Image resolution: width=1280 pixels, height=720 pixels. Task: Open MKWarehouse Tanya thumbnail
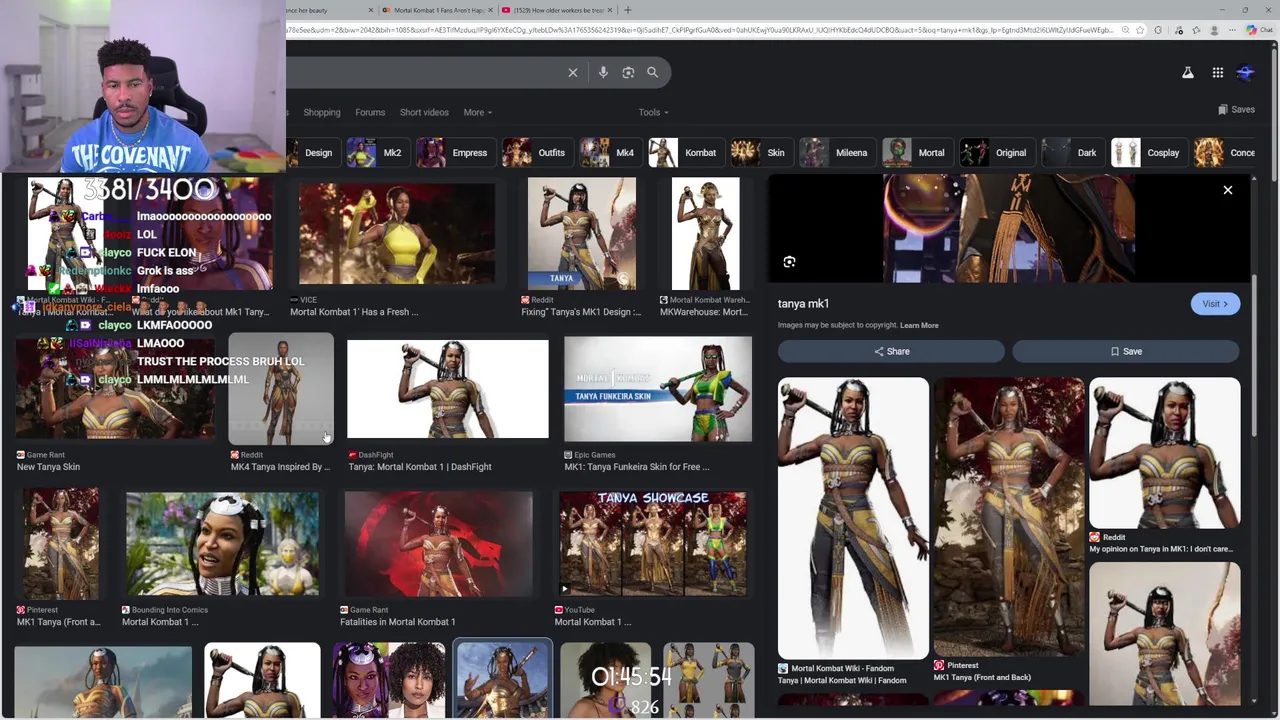point(705,234)
